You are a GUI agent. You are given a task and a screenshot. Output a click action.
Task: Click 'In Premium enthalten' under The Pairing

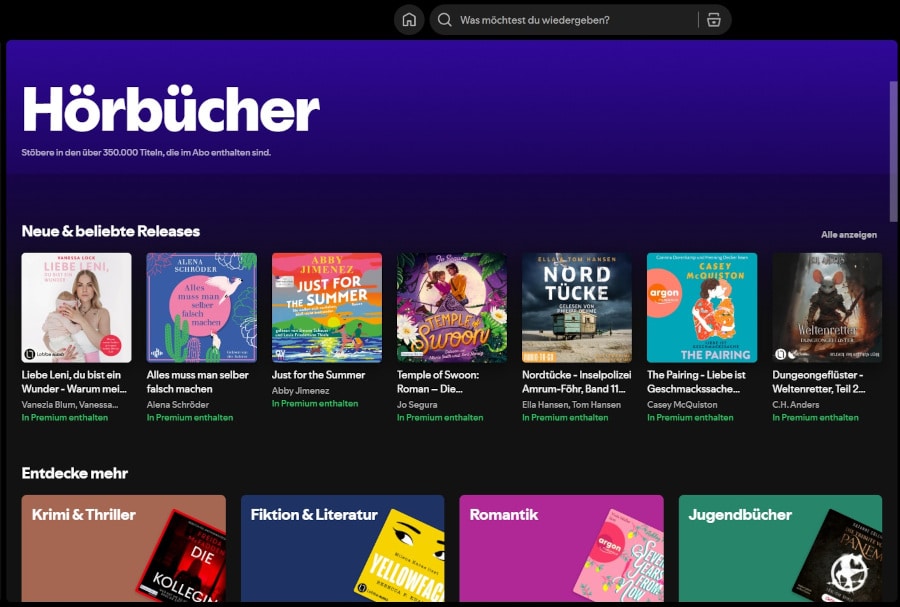690,417
